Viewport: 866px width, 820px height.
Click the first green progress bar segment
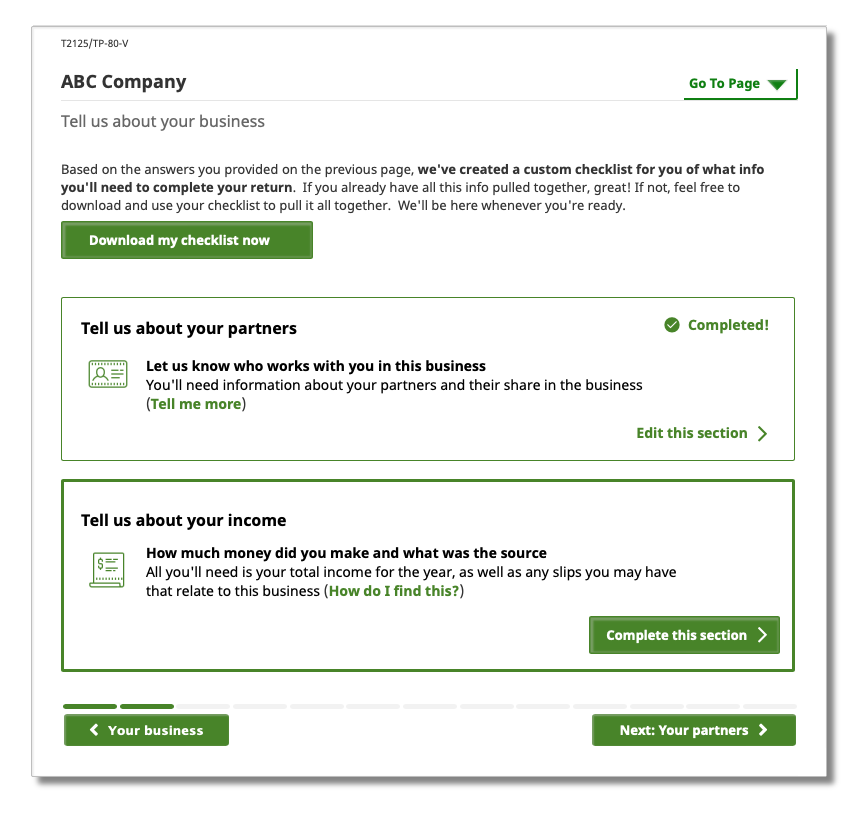[x=90, y=706]
